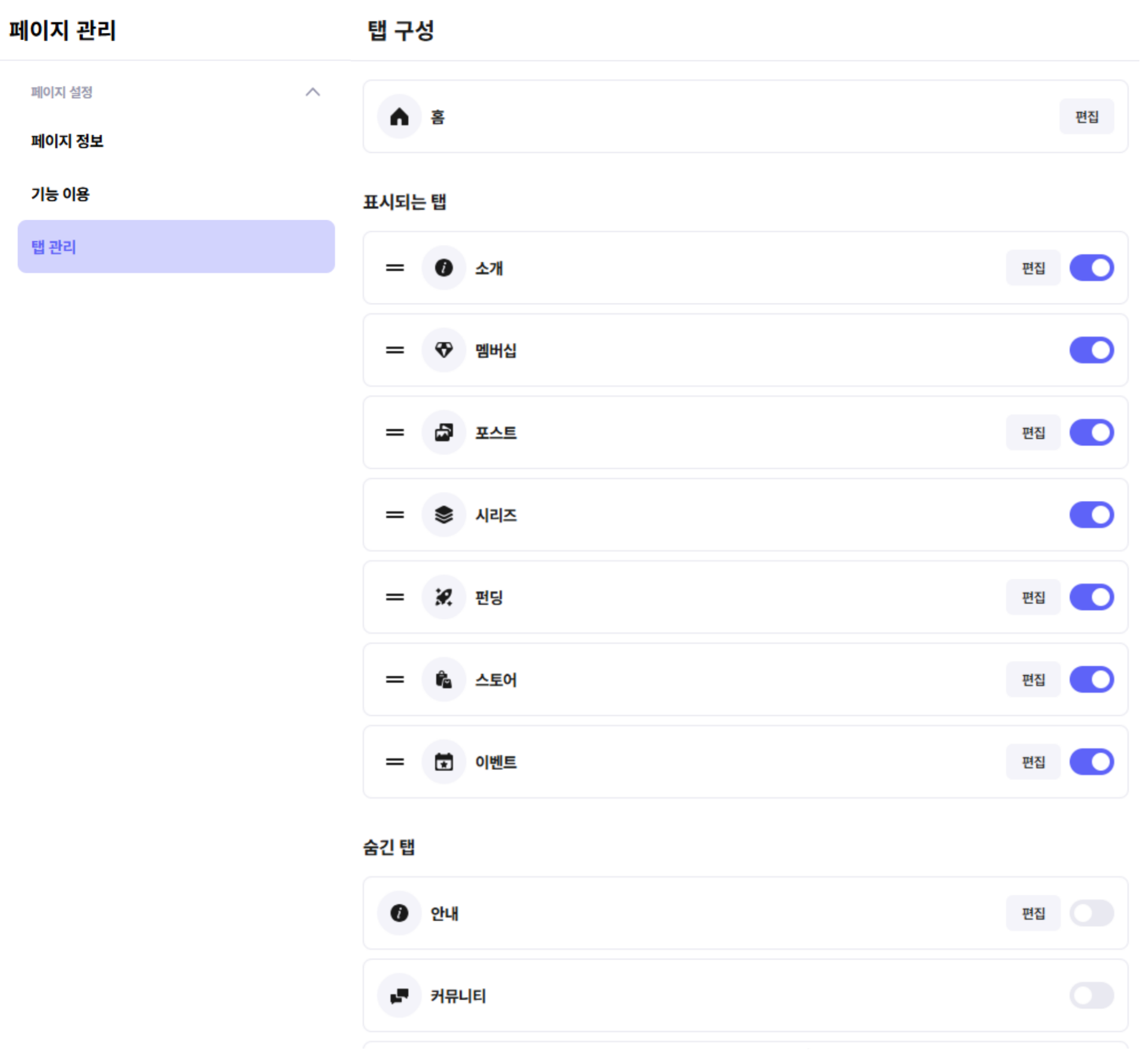
Task: Click the home icon in 홈 row
Action: (399, 117)
